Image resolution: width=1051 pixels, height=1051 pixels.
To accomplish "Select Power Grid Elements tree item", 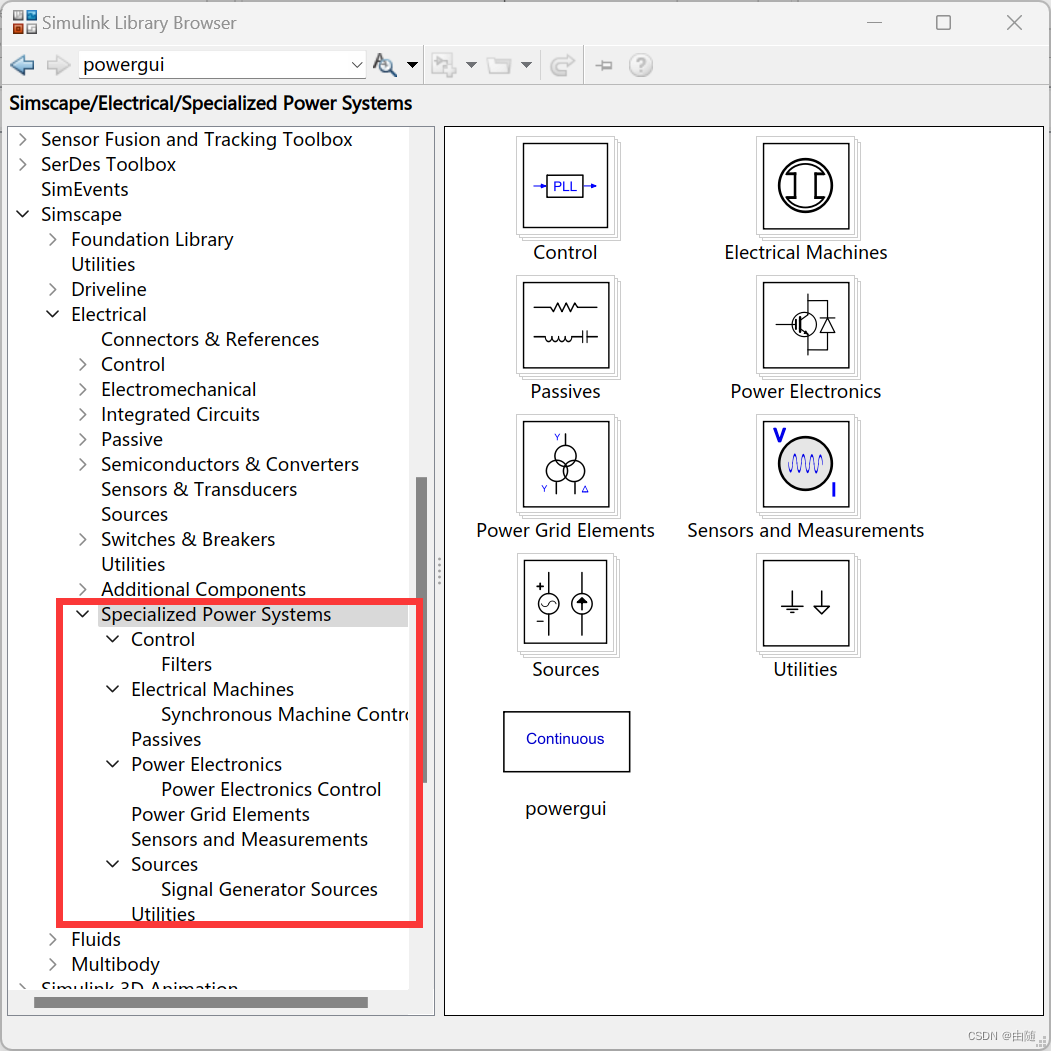I will 221,814.
